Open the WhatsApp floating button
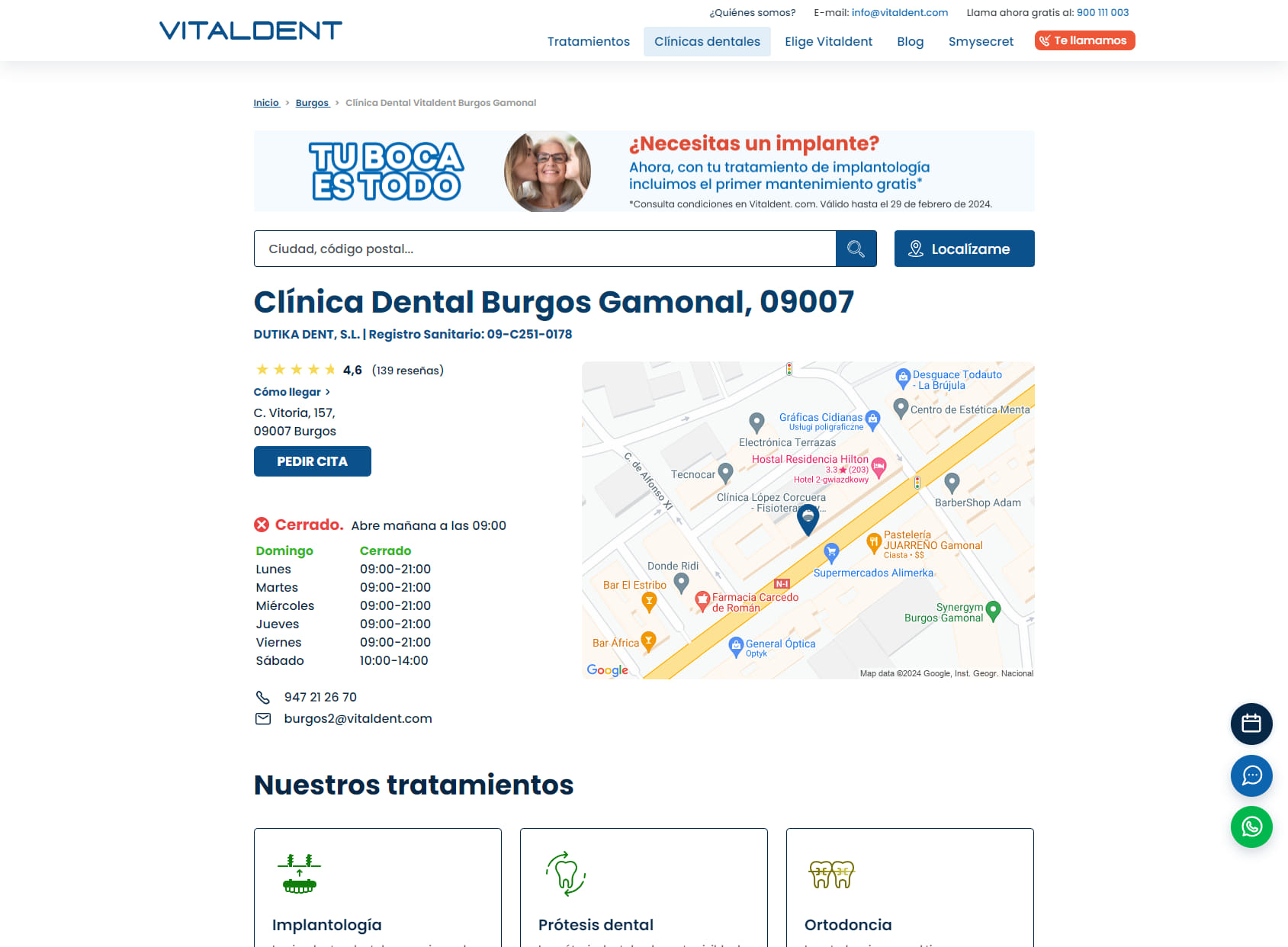 point(1251,827)
